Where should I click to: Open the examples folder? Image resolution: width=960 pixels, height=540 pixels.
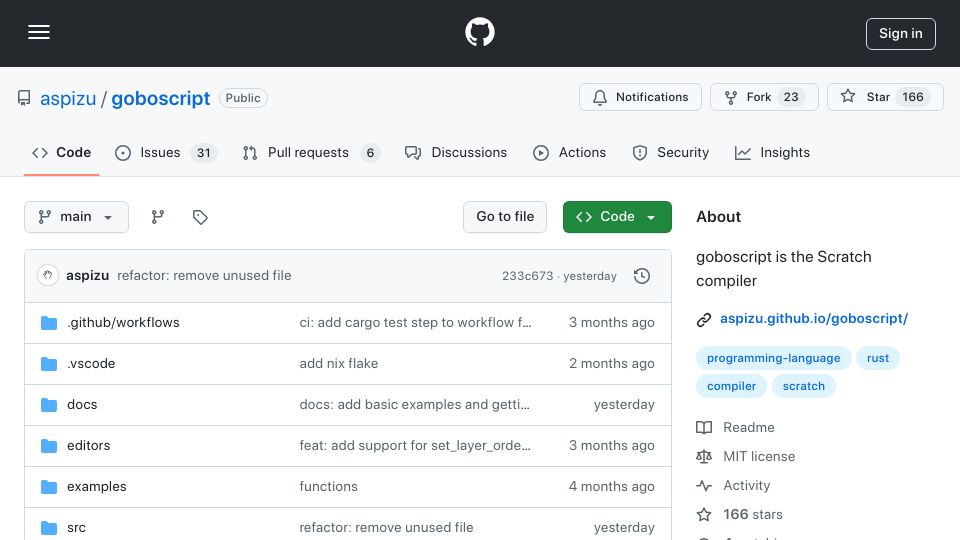(x=97, y=487)
